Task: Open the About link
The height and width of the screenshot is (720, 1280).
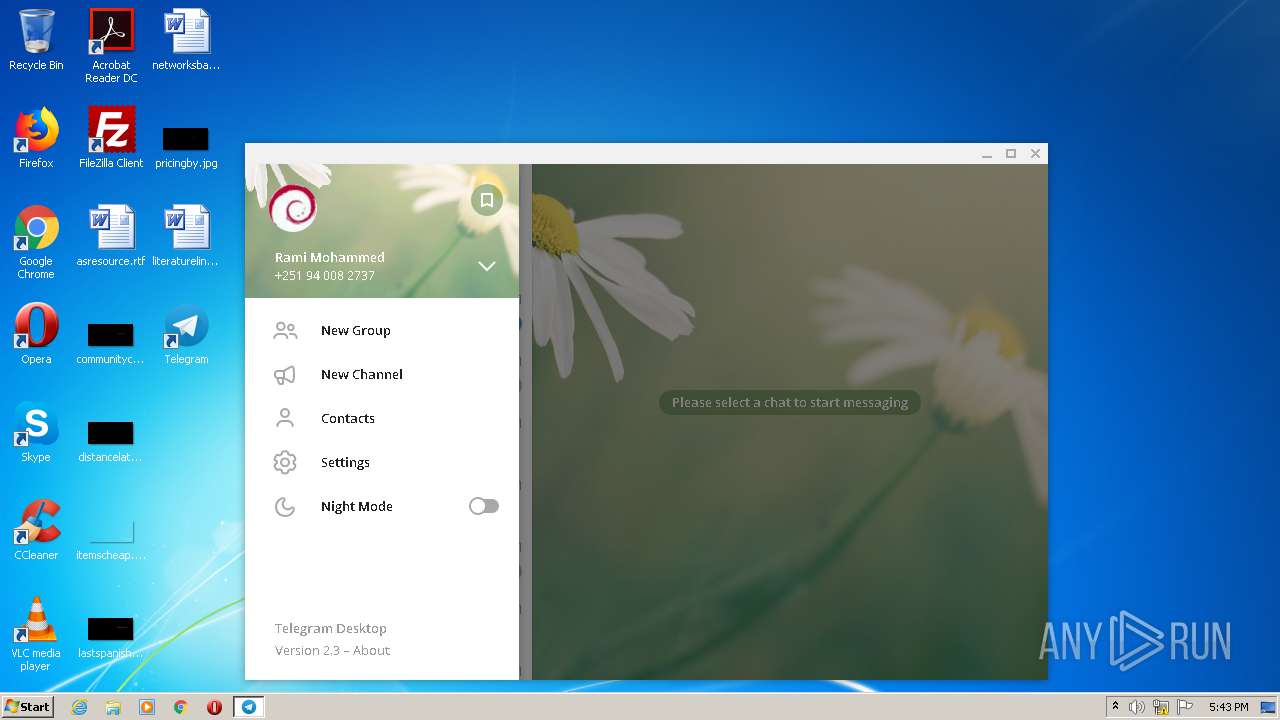Action: click(x=371, y=650)
